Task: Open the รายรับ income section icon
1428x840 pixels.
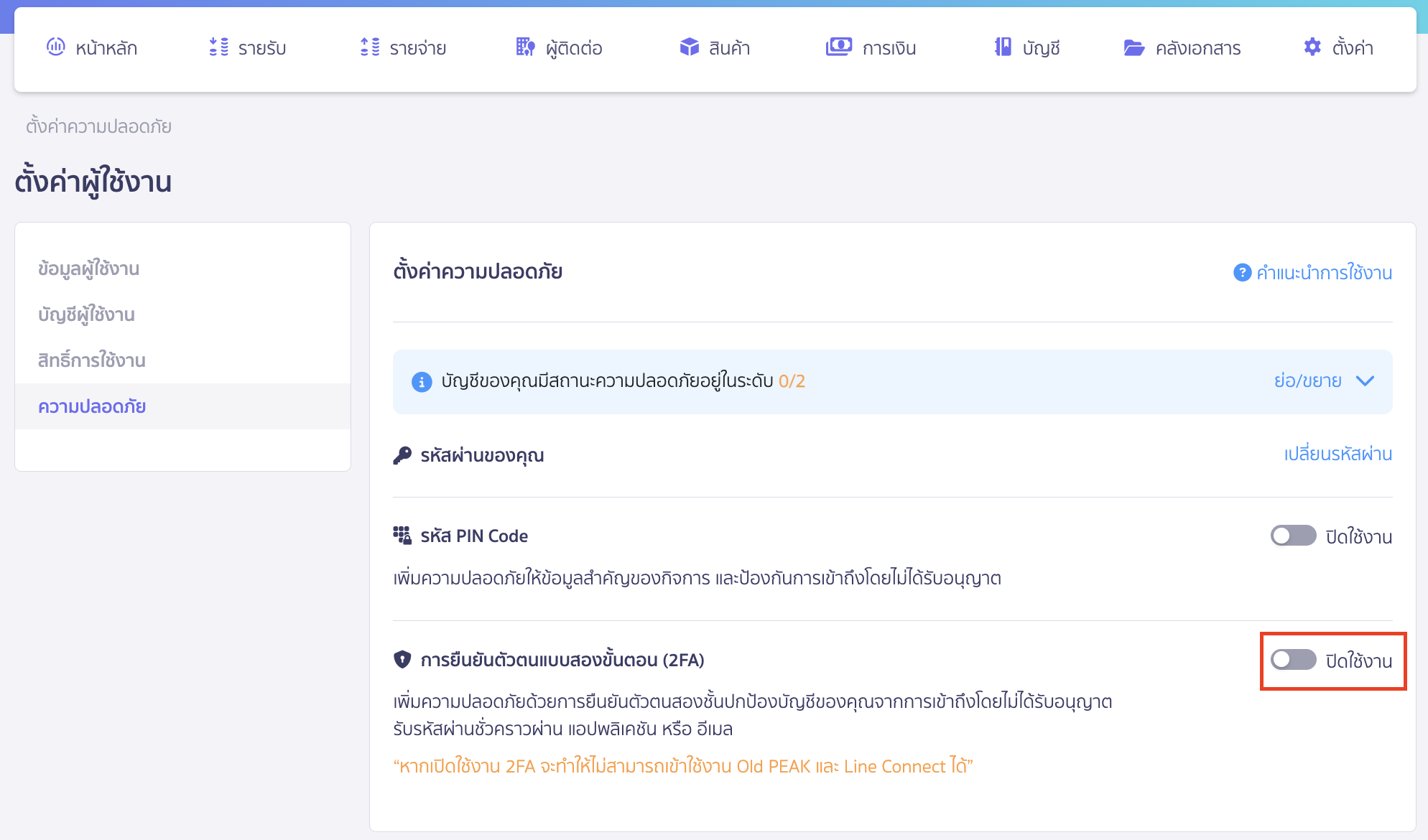Action: coord(218,47)
